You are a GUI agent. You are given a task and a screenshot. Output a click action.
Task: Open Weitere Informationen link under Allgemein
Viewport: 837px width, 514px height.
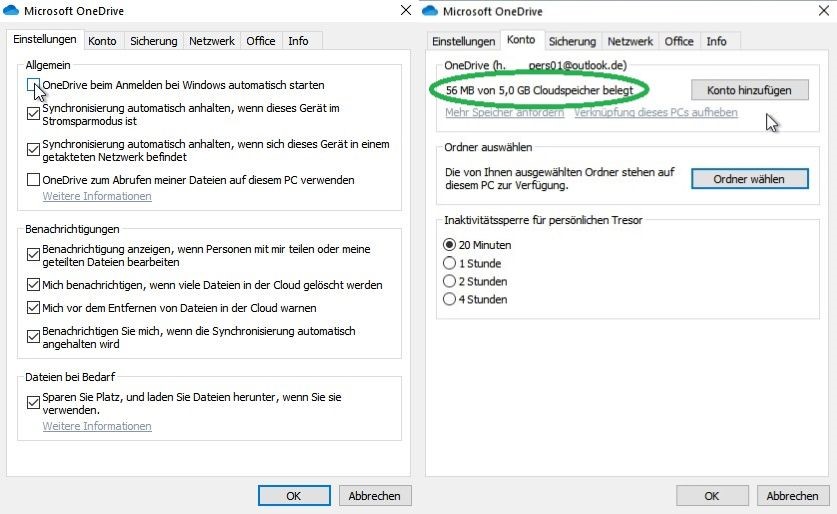pyautogui.click(x=97, y=196)
